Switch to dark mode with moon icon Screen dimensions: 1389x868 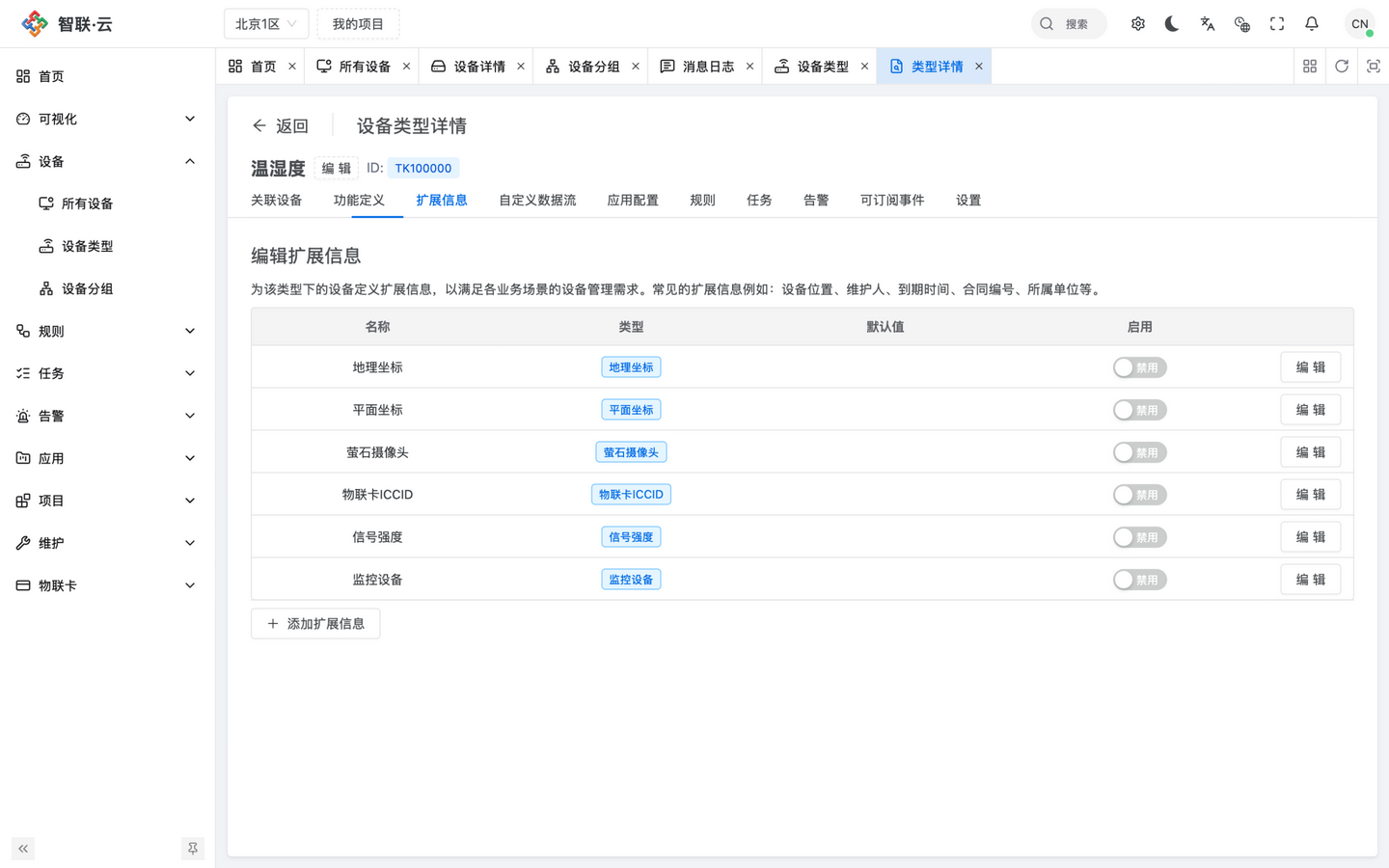pos(1173,24)
